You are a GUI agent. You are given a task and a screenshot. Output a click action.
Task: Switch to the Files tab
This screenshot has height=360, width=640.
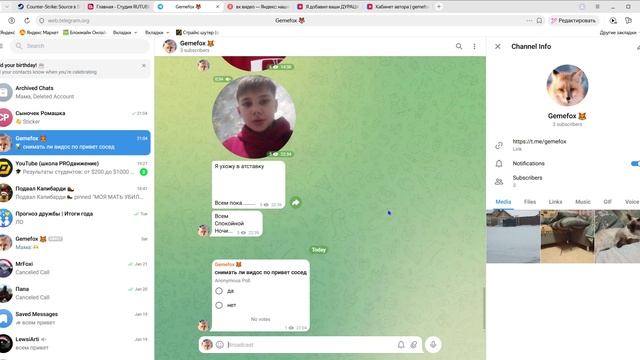[x=530, y=202]
